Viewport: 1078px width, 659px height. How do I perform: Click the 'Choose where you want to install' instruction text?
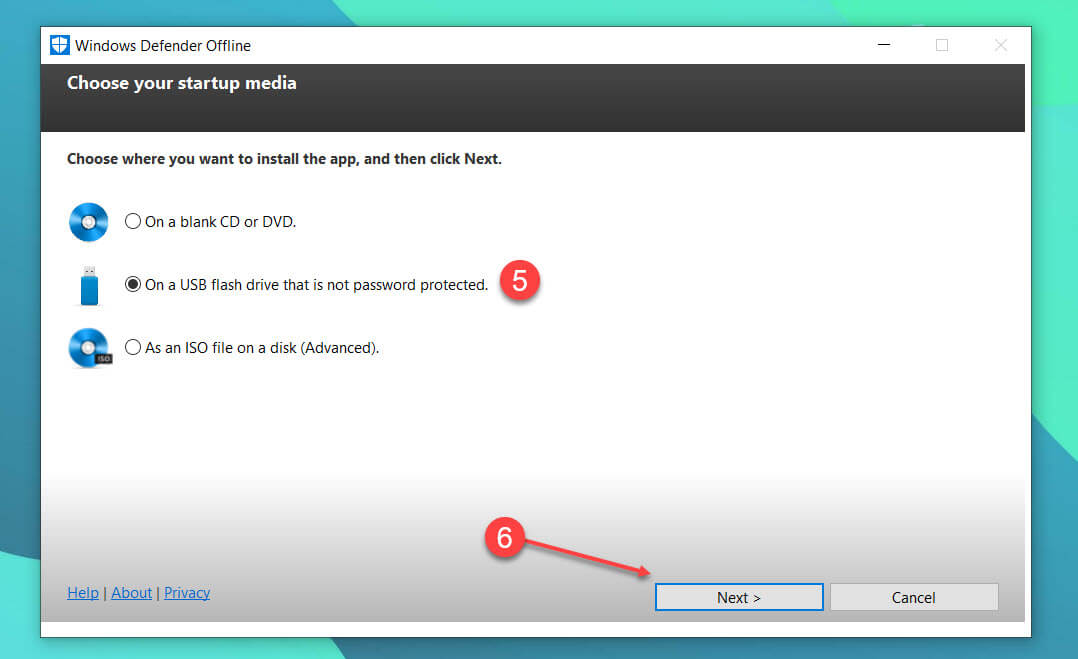tap(284, 159)
